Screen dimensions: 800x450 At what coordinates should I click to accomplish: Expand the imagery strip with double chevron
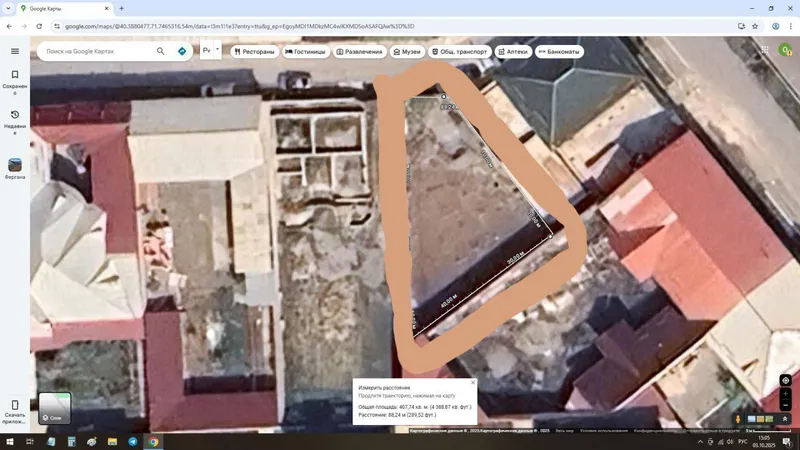coord(785,419)
